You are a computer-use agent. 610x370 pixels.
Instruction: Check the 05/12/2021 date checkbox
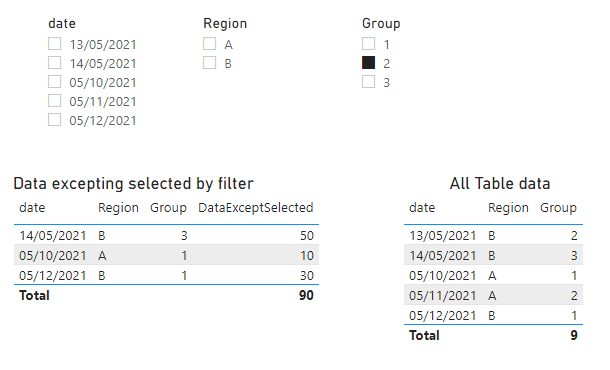[54, 120]
